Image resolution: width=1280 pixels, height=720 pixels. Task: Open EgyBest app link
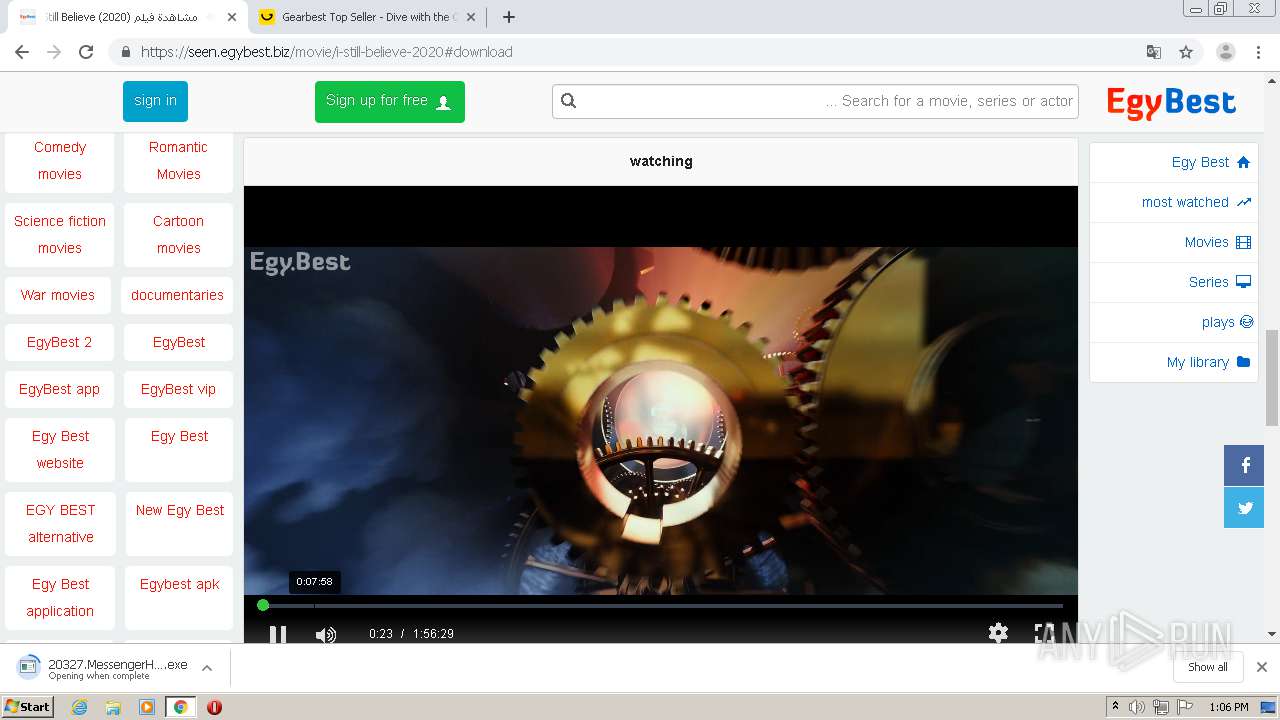59,389
